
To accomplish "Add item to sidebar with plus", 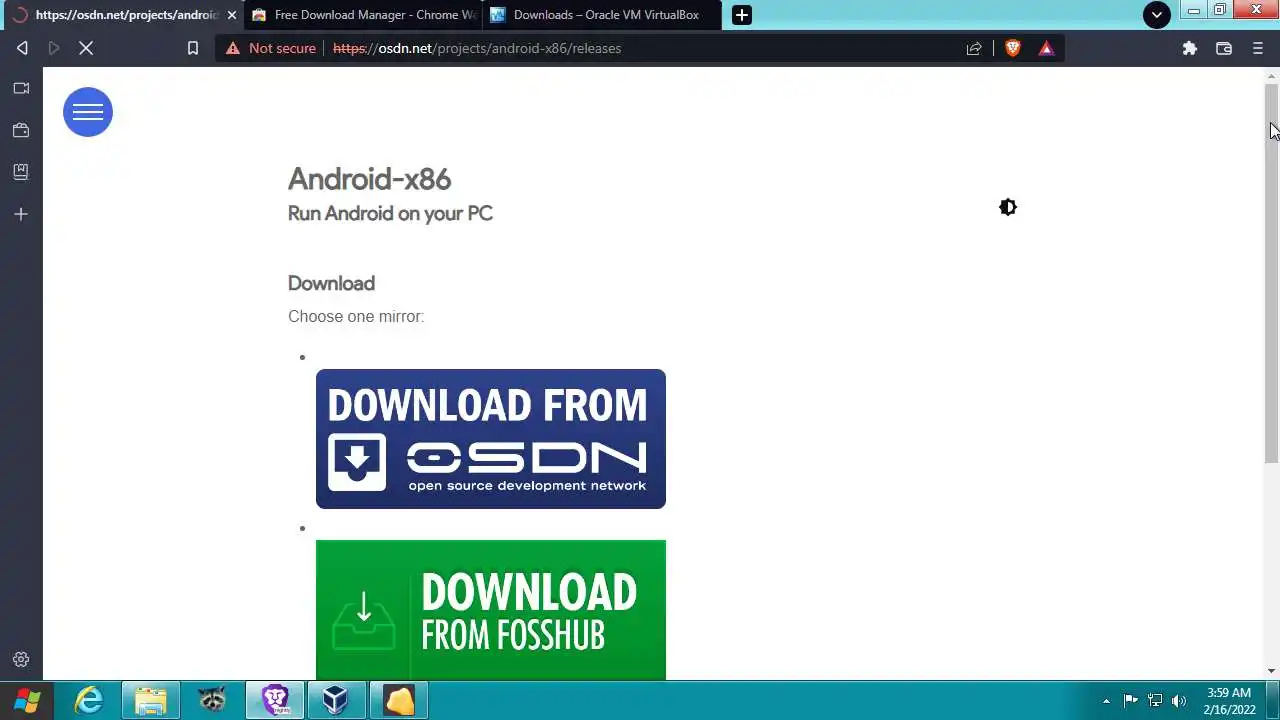I will click(21, 214).
